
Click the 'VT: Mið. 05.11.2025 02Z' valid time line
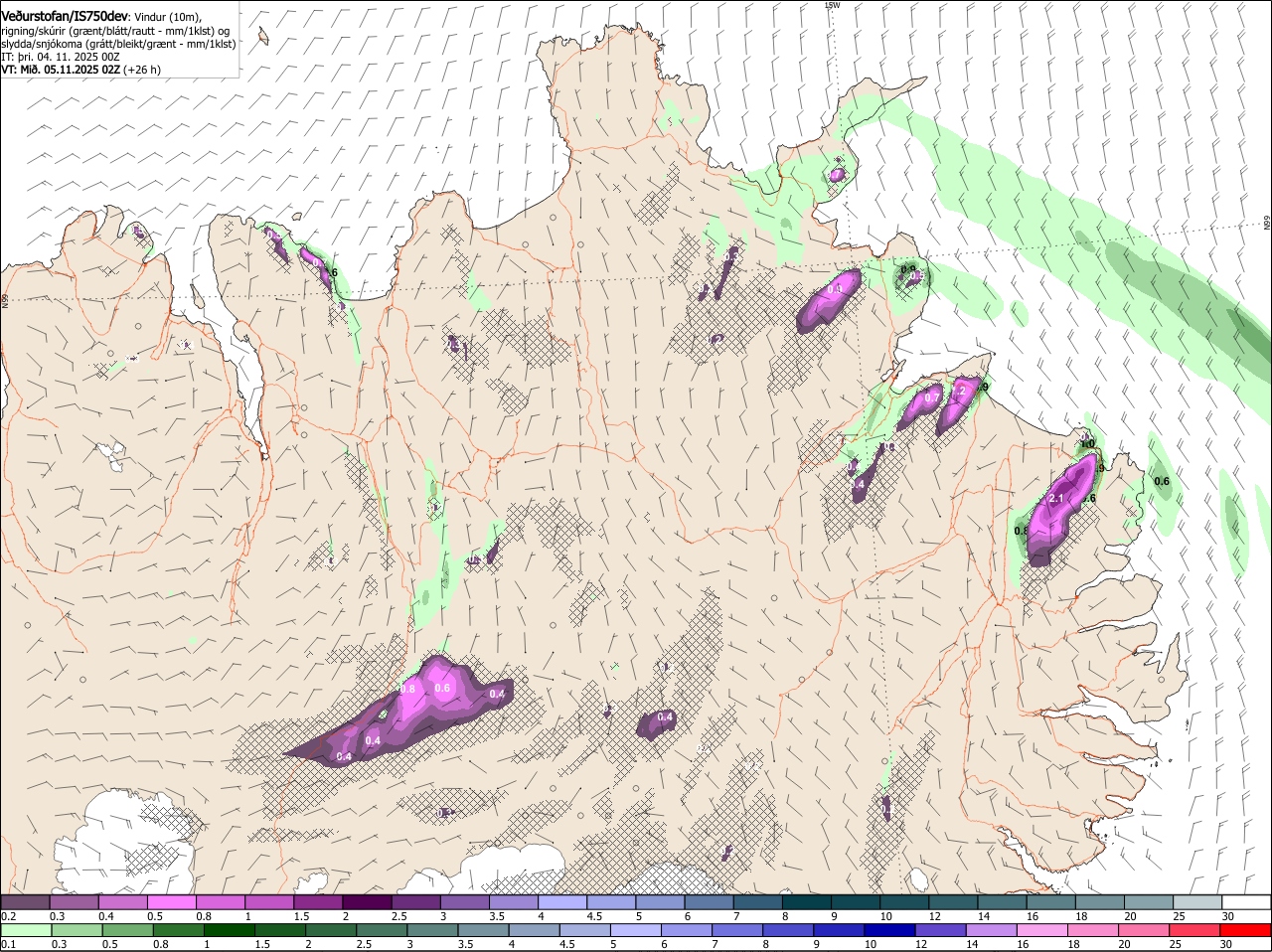click(x=61, y=70)
